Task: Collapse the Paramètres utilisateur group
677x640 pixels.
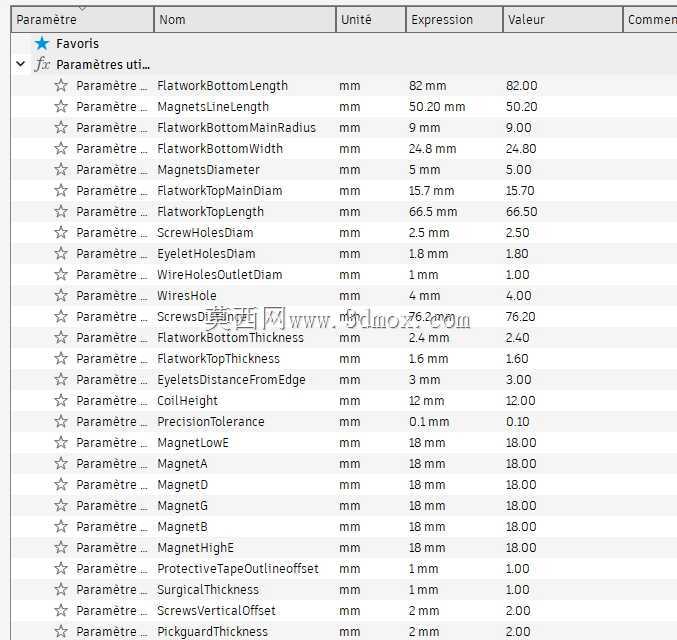Action: click(x=20, y=64)
